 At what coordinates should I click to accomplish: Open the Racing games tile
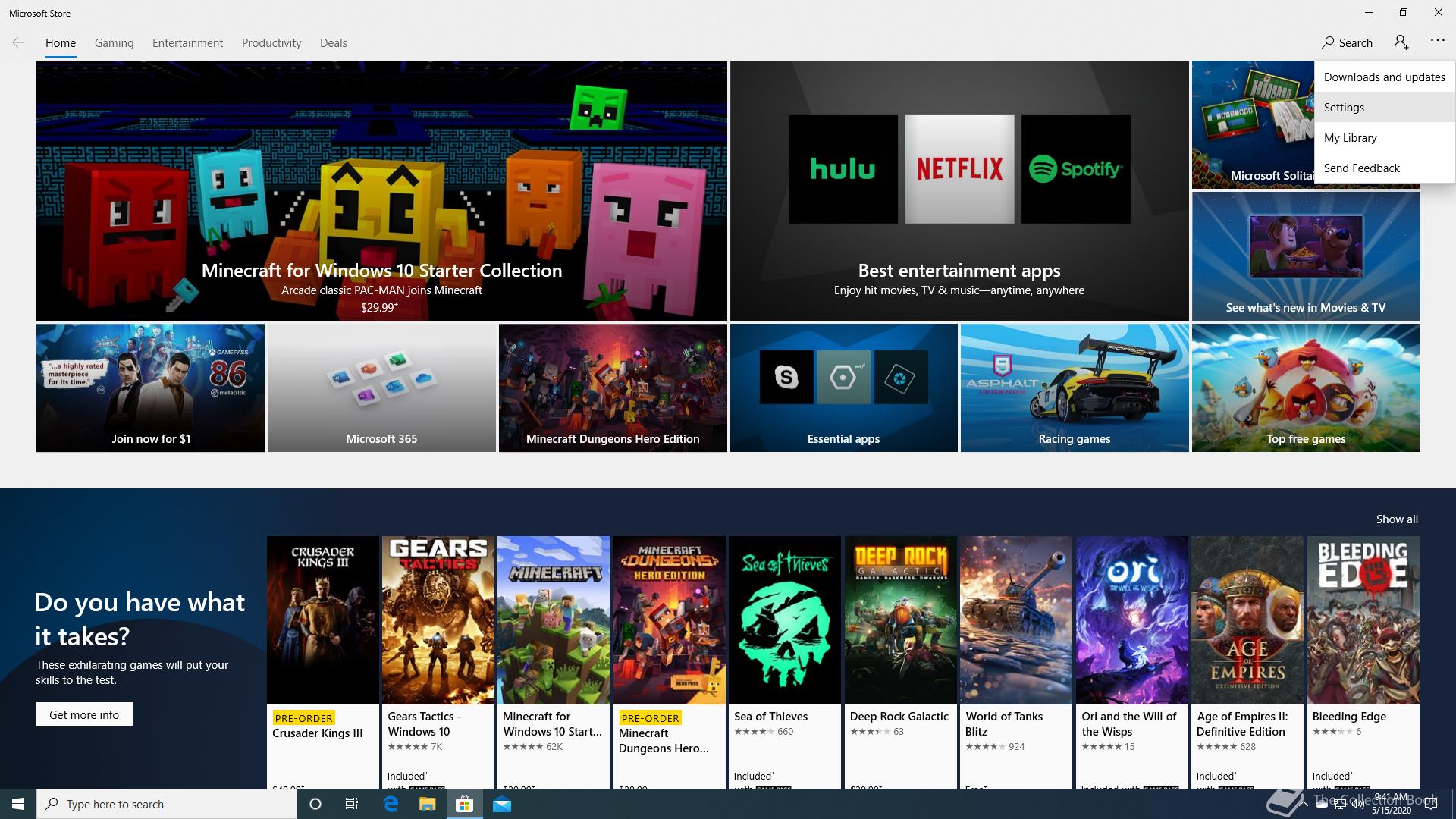click(1075, 388)
